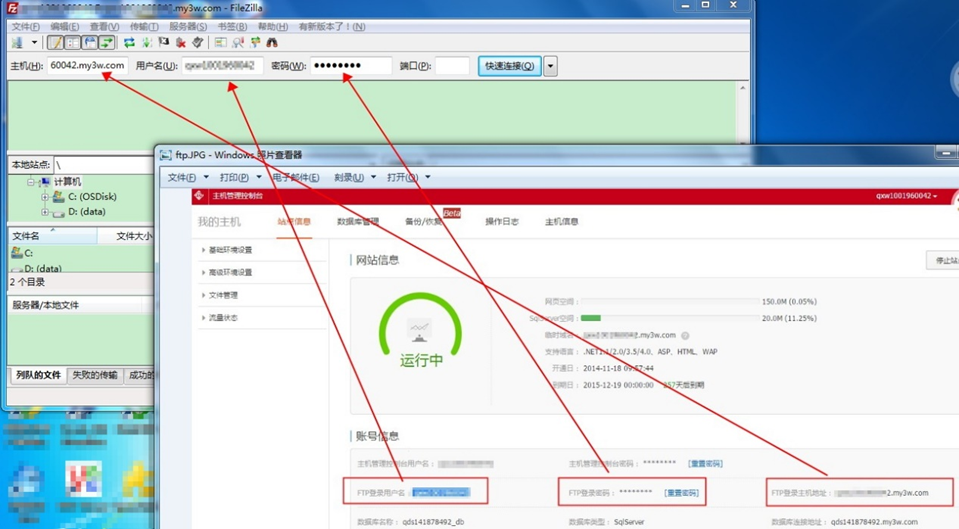Click the reconnect to last server icon
The width and height of the screenshot is (959, 529).
[x=197, y=43]
